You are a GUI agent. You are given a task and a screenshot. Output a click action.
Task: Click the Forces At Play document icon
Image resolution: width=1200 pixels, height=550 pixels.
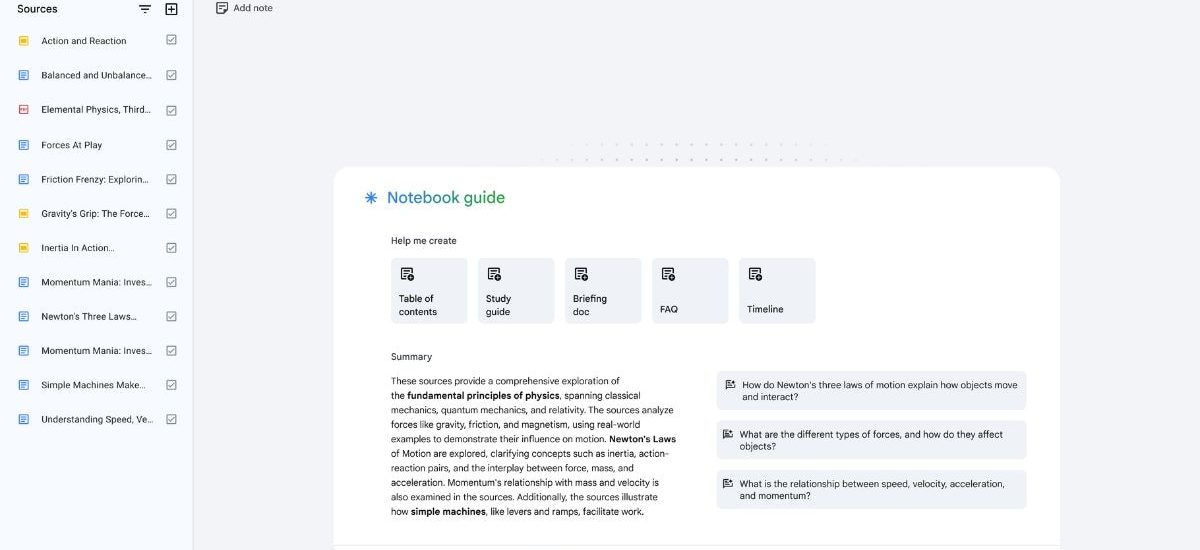pyautogui.click(x=23, y=145)
